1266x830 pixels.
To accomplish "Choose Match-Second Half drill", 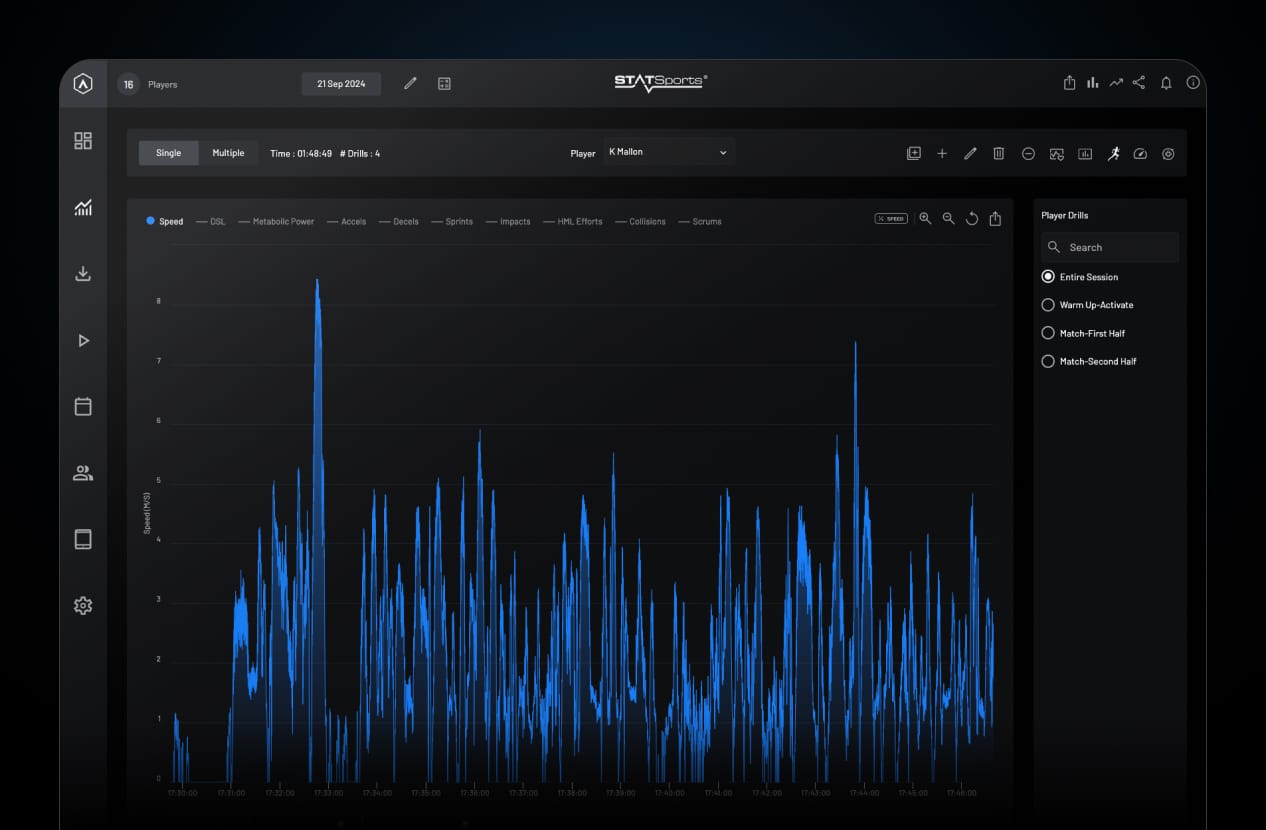I will point(1089,361).
